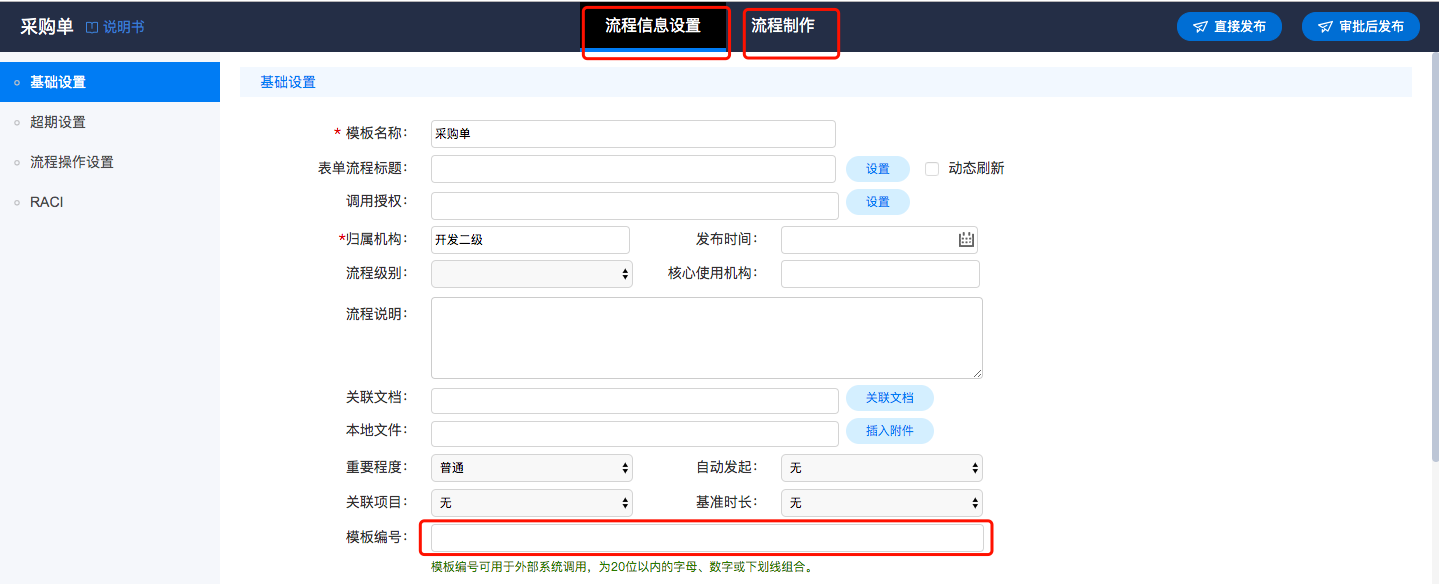
Task: Click the 基础设置 section heading
Action: (x=288, y=82)
